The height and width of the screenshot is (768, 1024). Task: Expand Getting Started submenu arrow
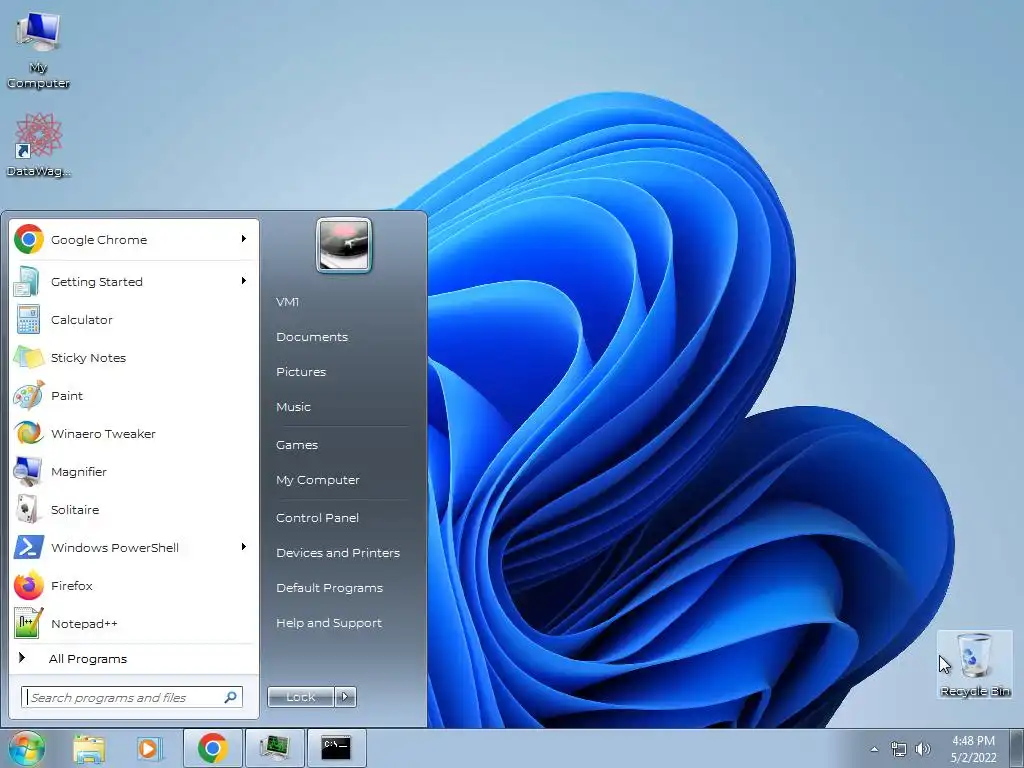(244, 281)
